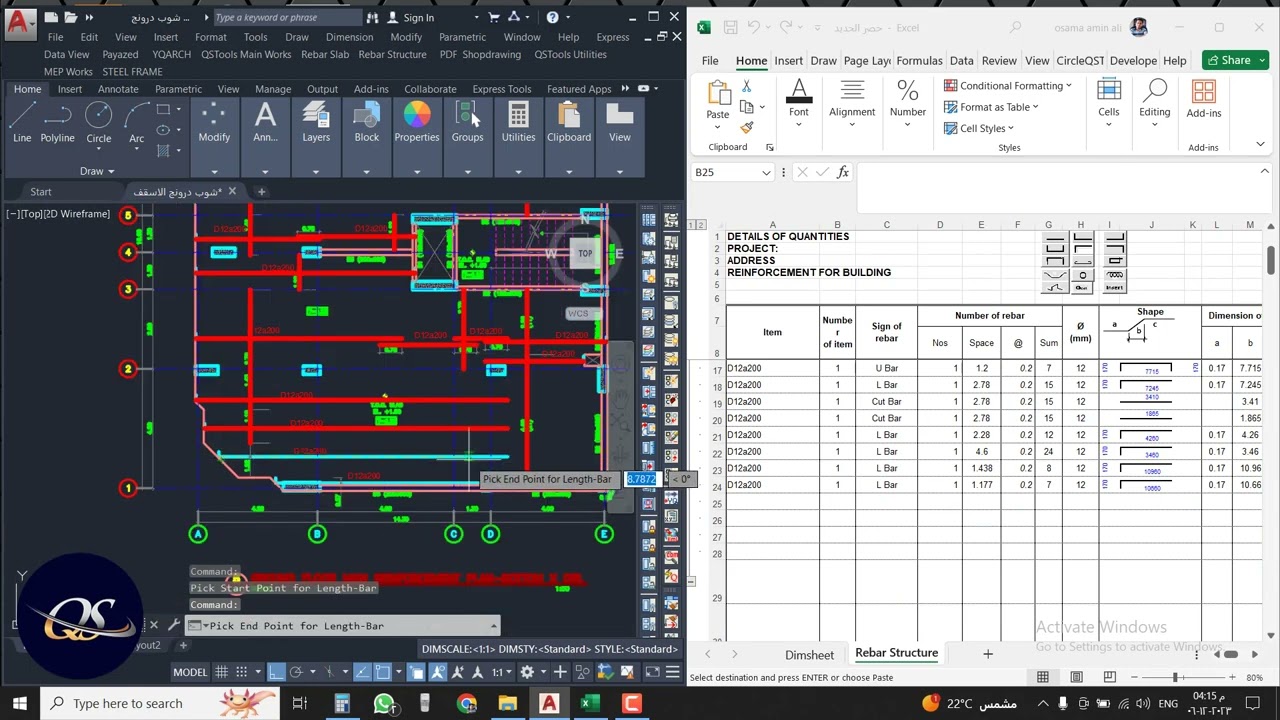1280x720 pixels.
Task: Click the Copy icon in Excel
Action: [x=746, y=107]
